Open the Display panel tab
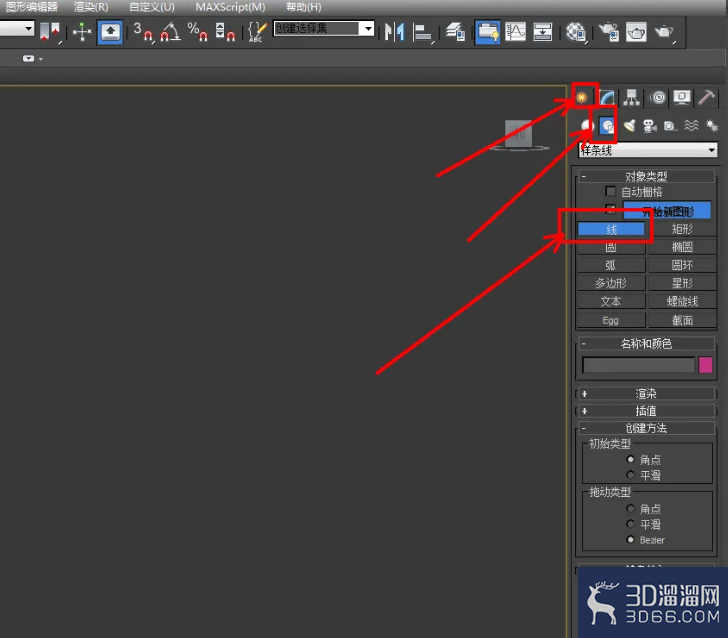The width and height of the screenshot is (728, 638). click(682, 98)
